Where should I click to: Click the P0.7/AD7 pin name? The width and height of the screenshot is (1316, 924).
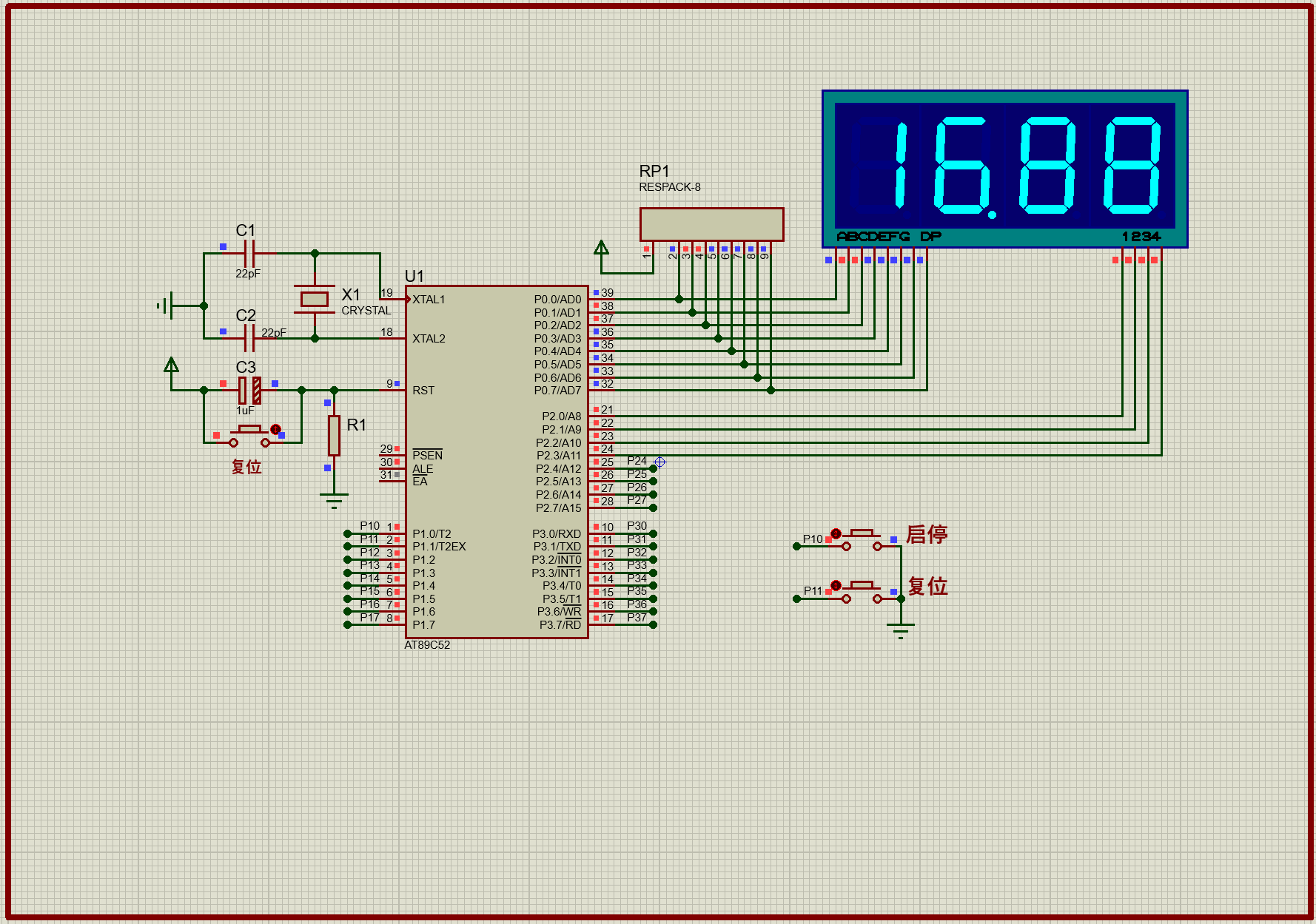pyautogui.click(x=557, y=391)
